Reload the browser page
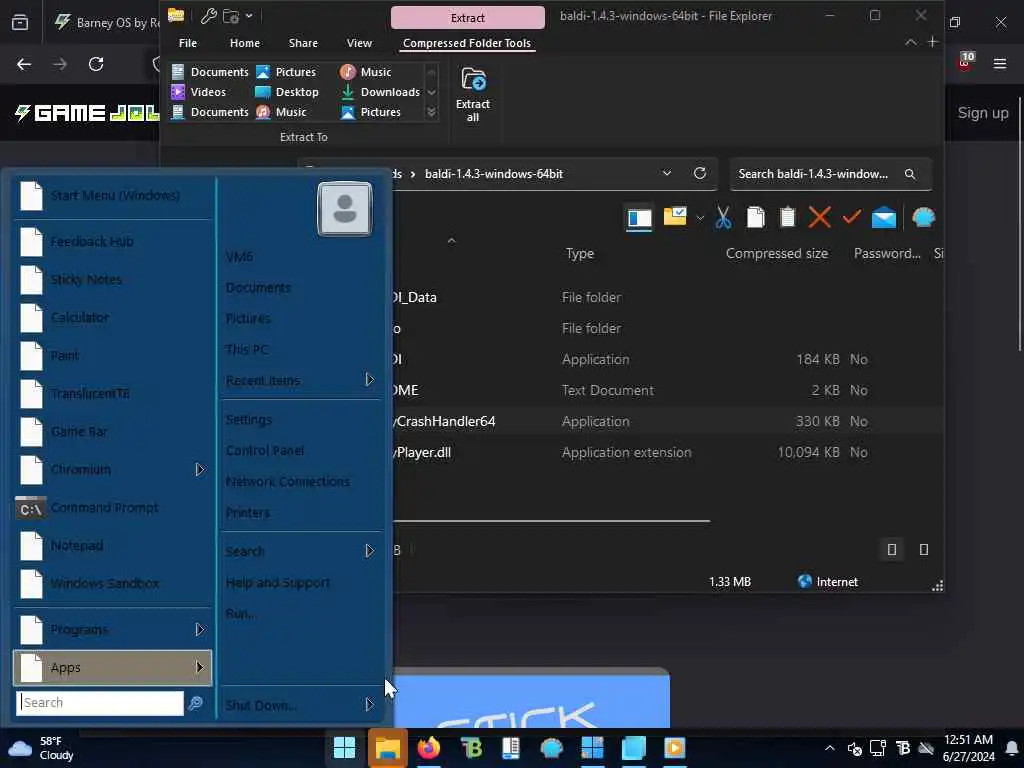This screenshot has width=1024, height=768. pos(96,64)
